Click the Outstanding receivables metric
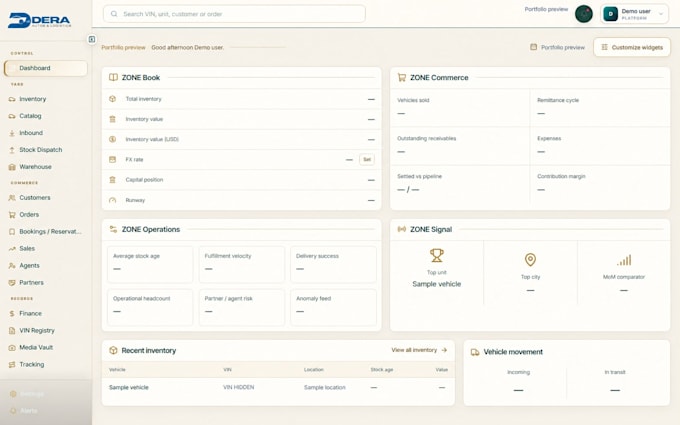 pyautogui.click(x=460, y=146)
